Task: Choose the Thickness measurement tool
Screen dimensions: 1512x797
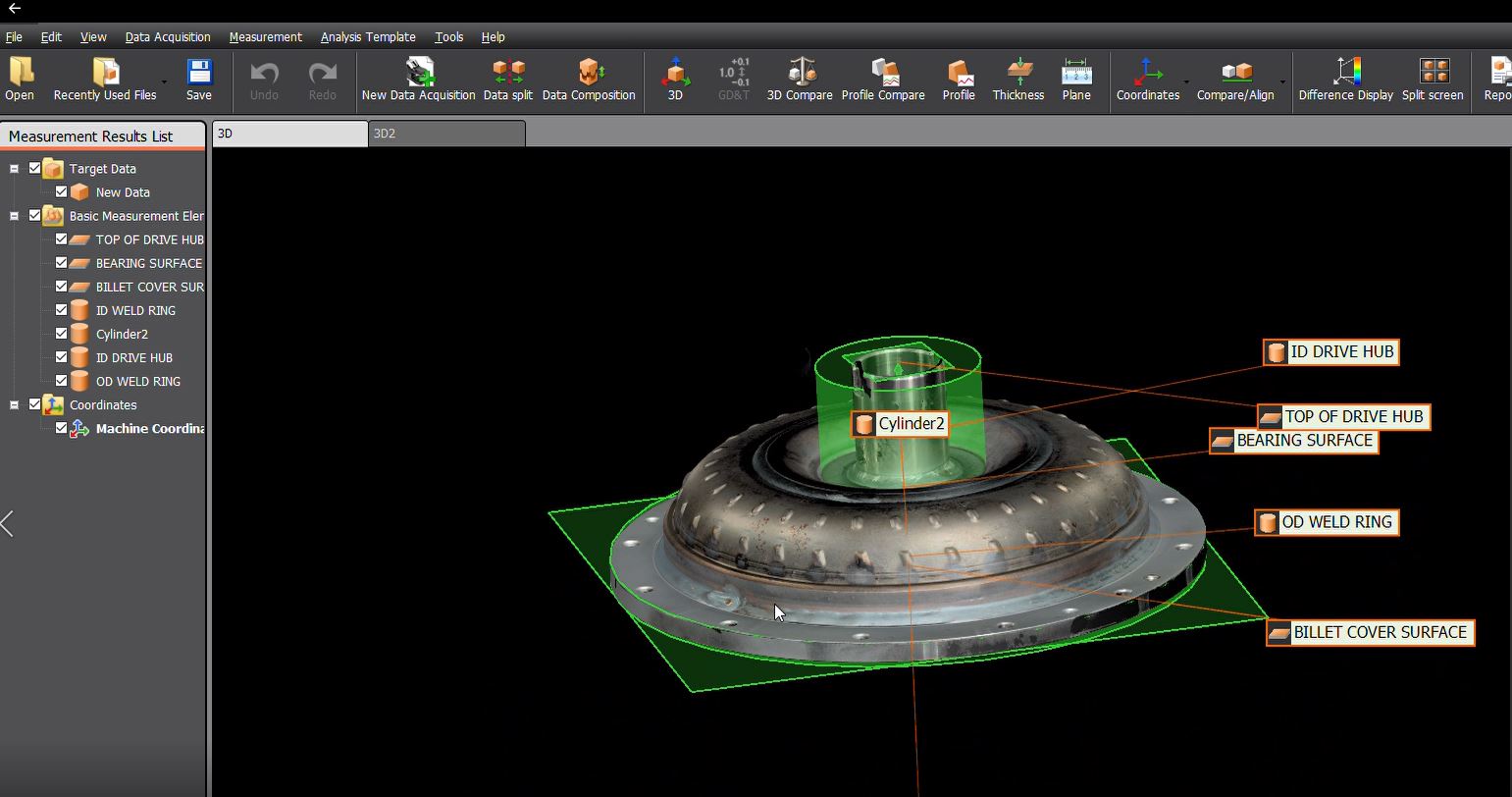Action: point(1018,79)
